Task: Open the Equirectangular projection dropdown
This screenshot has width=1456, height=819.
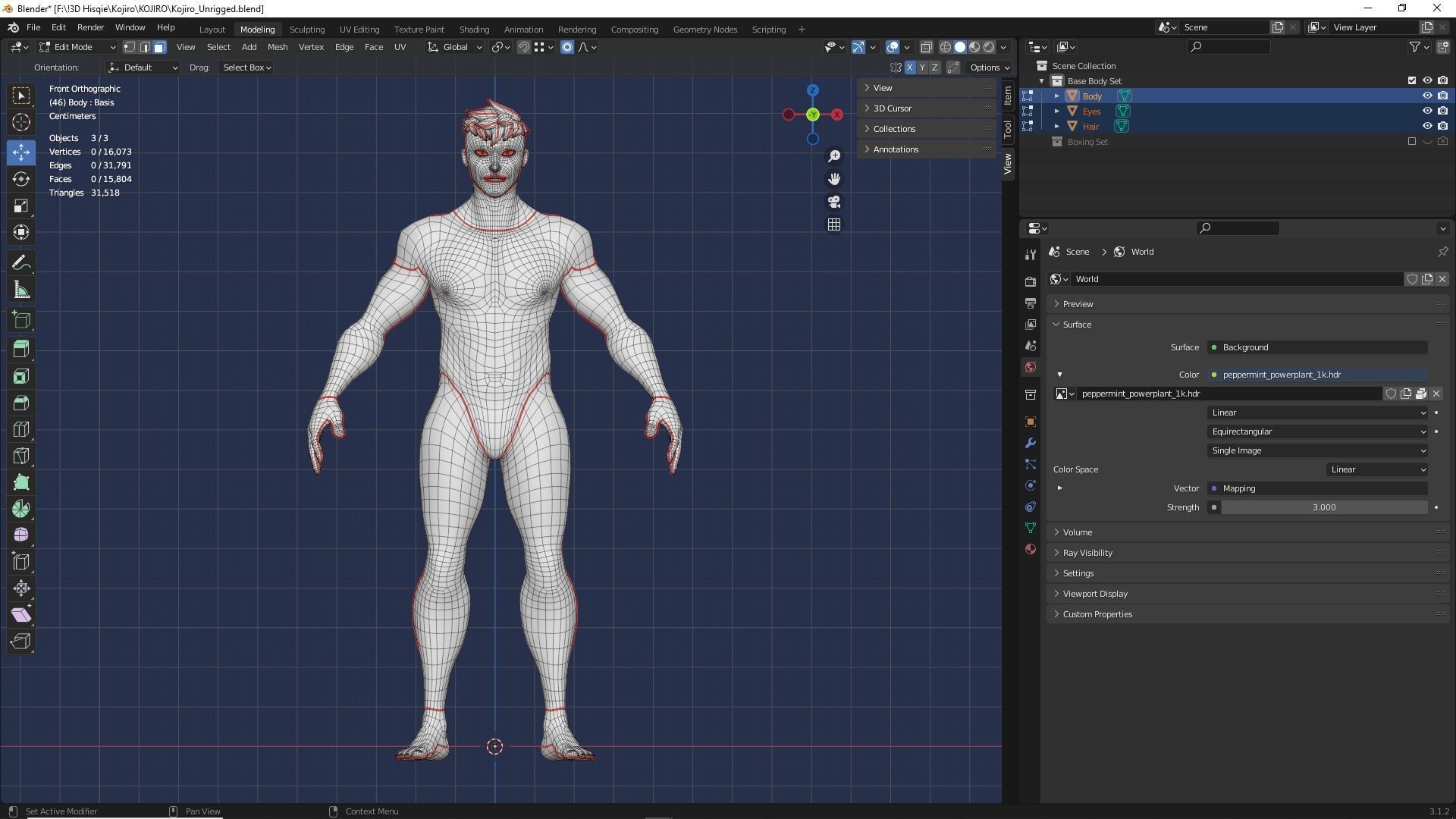Action: click(x=1317, y=431)
